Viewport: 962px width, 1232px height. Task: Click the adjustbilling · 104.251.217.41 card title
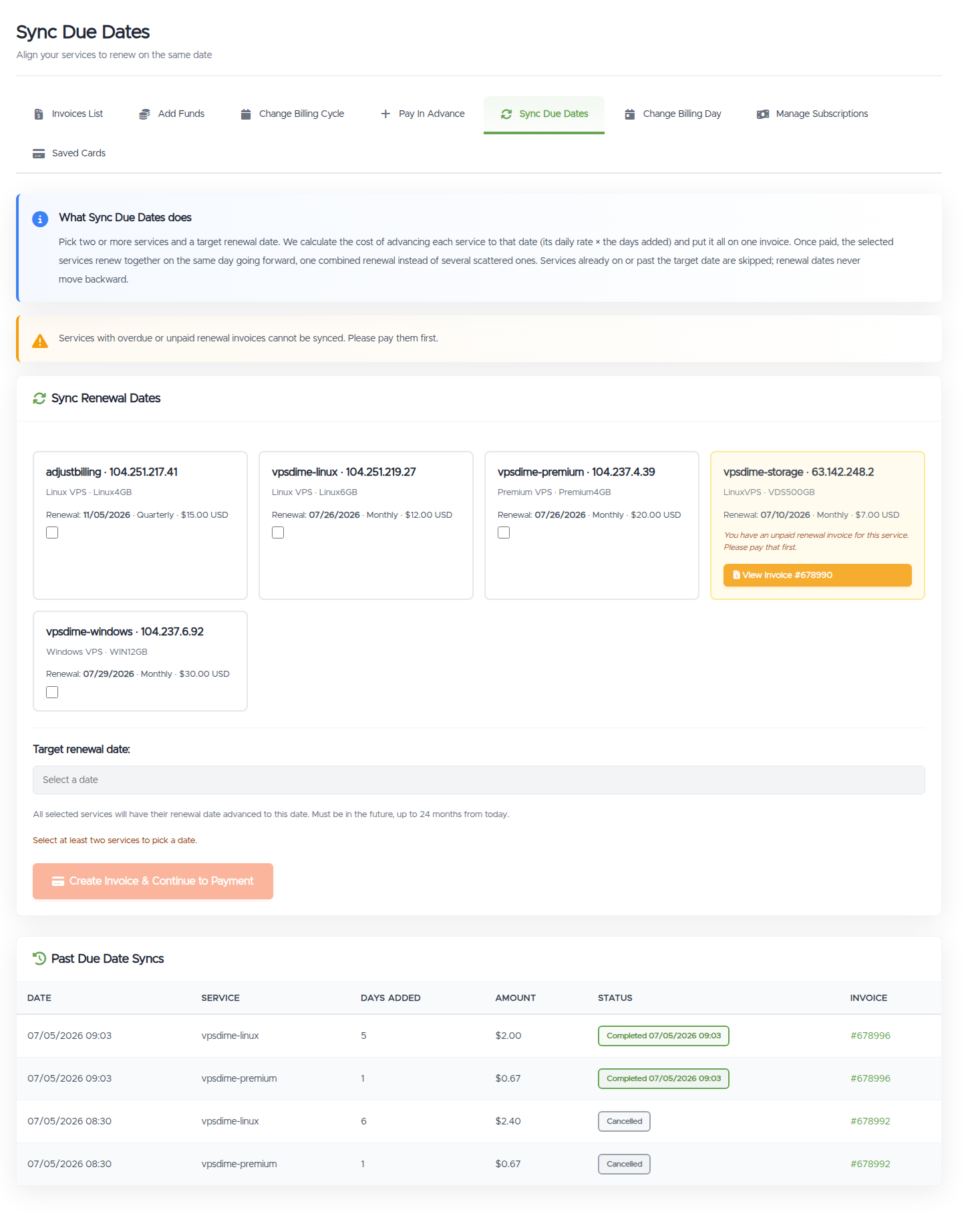click(x=112, y=472)
